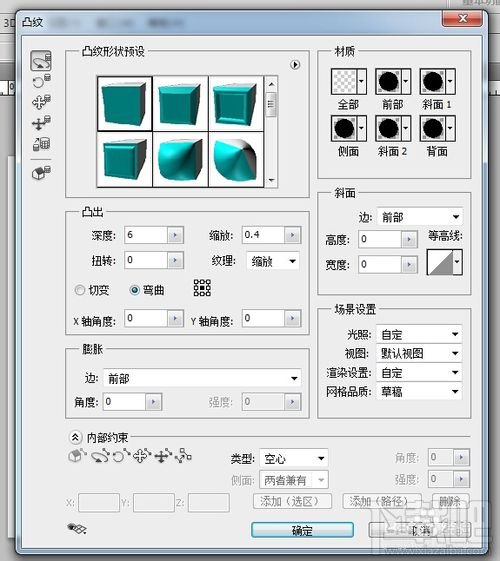Click the X 轴角度 value field

[146, 318]
